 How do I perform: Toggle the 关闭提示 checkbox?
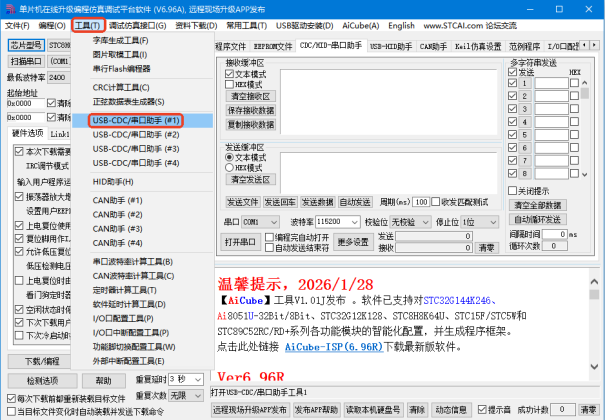[x=512, y=191]
